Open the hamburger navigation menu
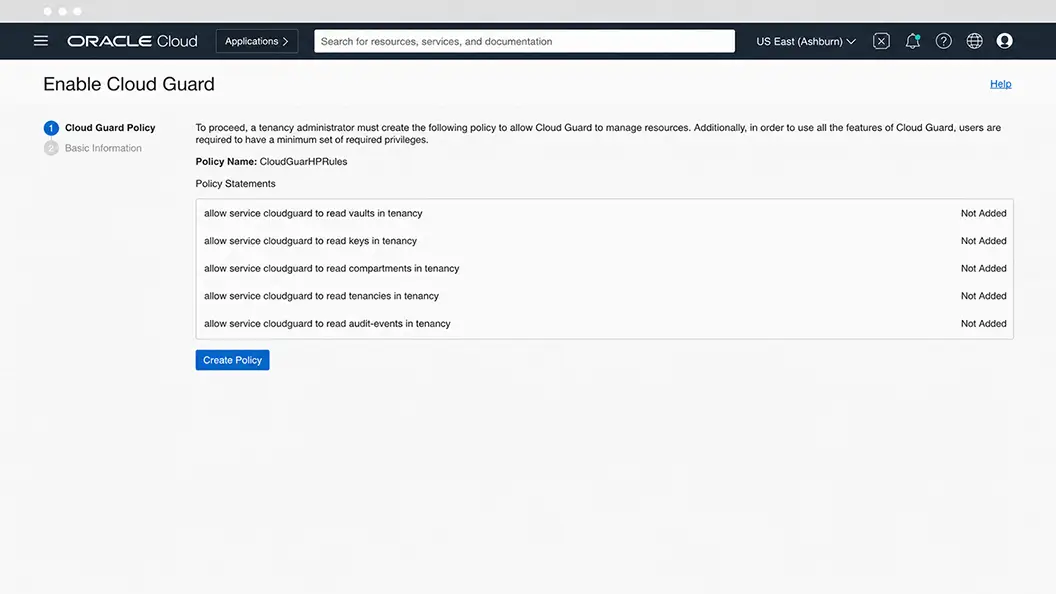The image size is (1056, 594). coord(40,41)
